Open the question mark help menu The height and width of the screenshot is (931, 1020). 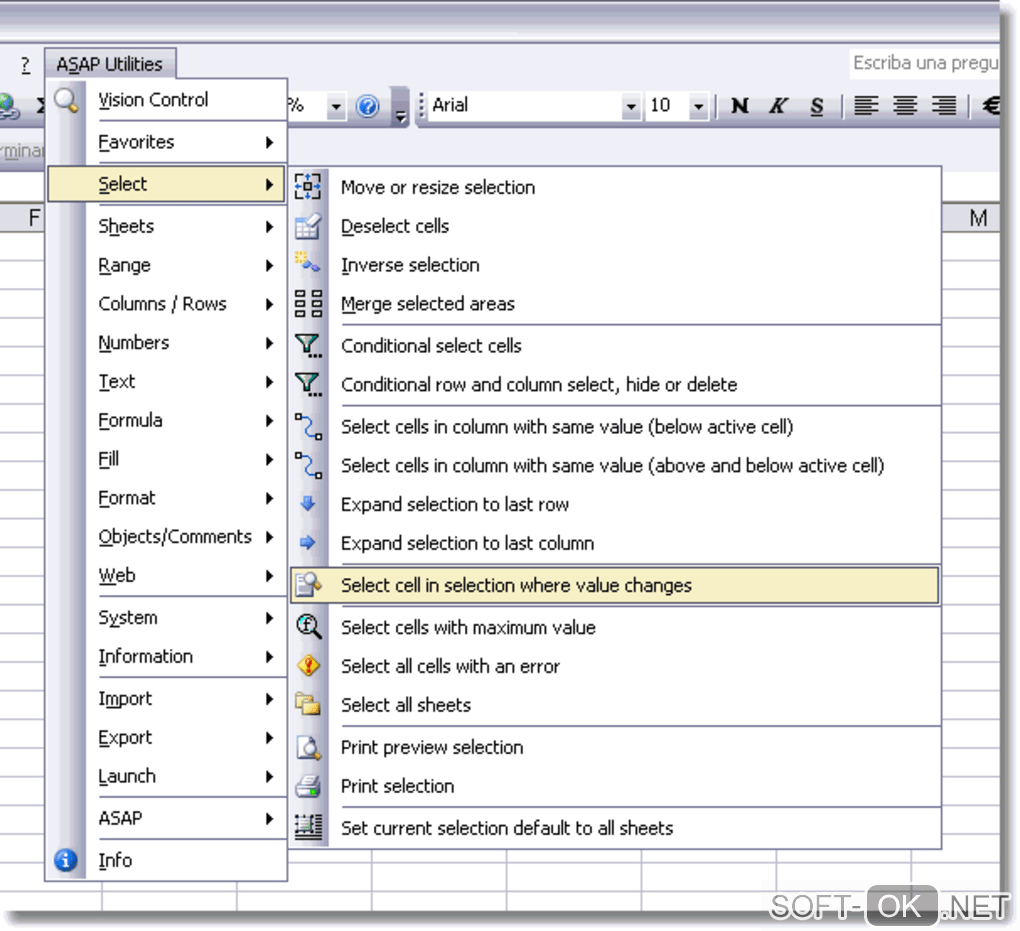tap(25, 65)
